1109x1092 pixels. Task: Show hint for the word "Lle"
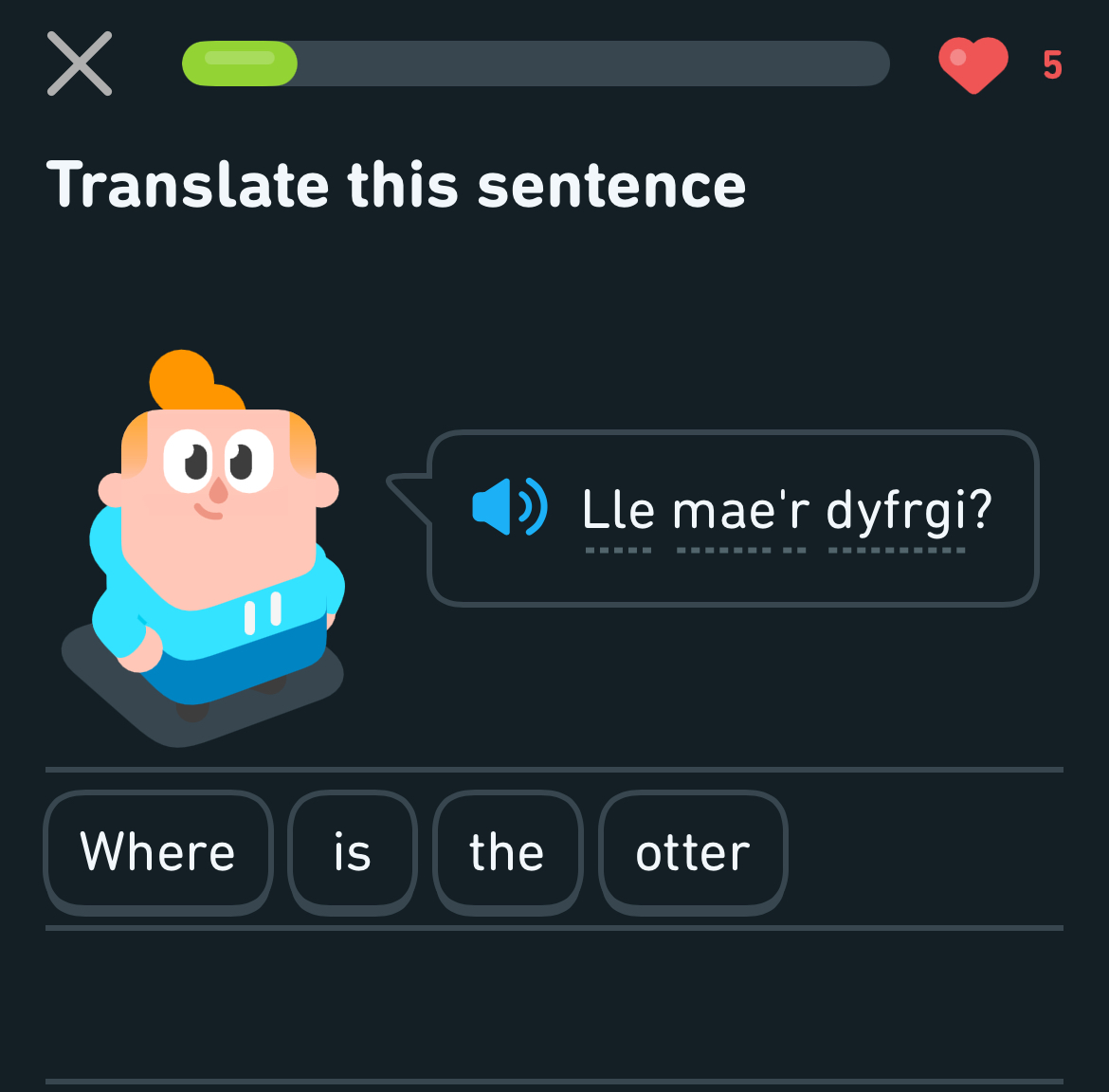(x=618, y=511)
